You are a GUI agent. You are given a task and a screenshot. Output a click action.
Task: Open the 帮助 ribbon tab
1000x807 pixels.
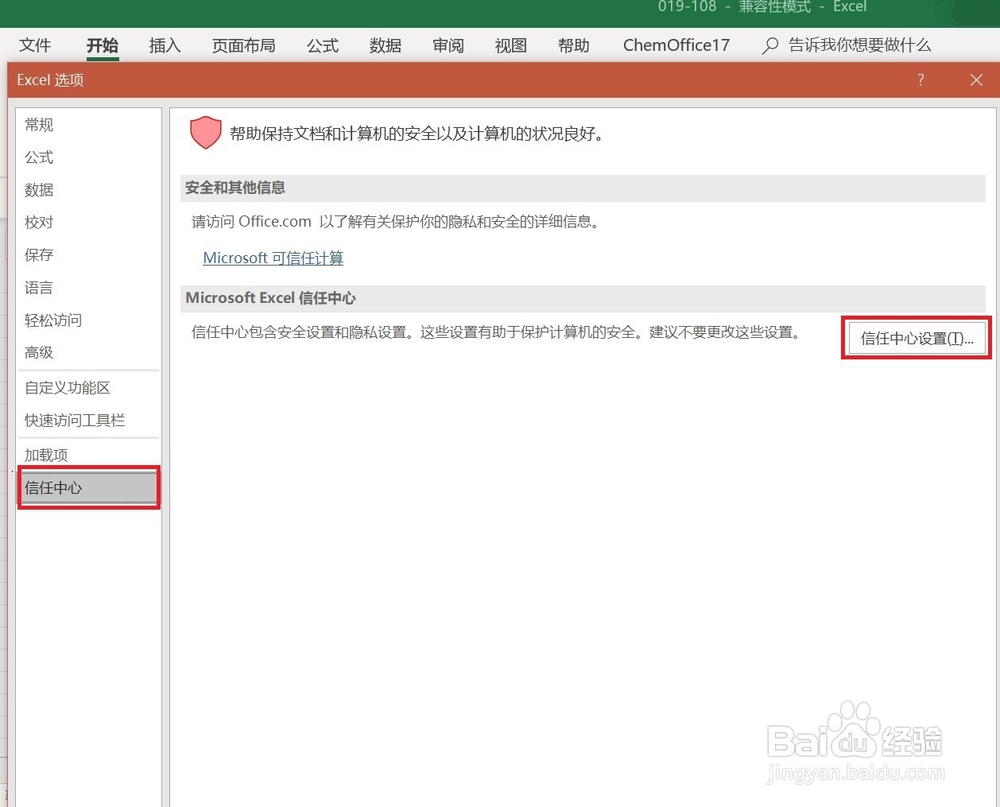coord(573,45)
